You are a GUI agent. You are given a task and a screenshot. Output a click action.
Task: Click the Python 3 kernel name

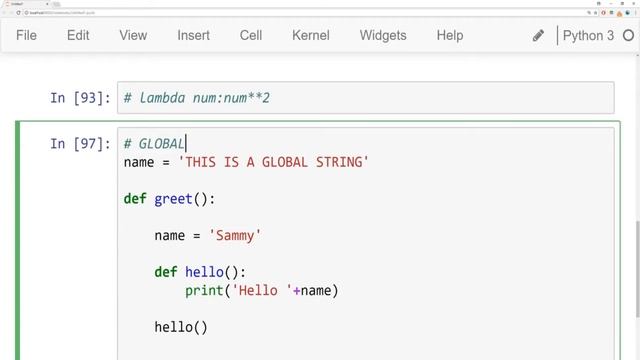[x=588, y=36]
